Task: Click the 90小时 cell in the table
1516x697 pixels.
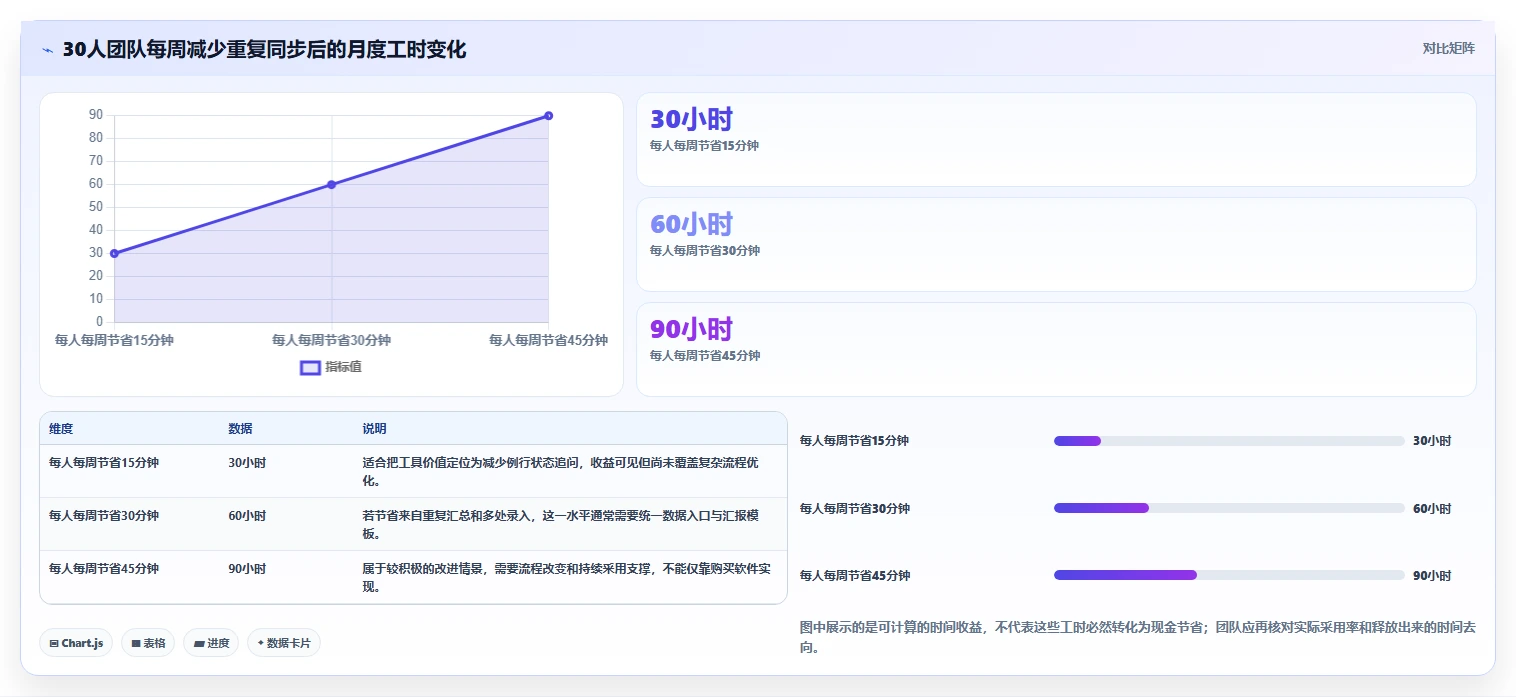Action: [x=247, y=569]
